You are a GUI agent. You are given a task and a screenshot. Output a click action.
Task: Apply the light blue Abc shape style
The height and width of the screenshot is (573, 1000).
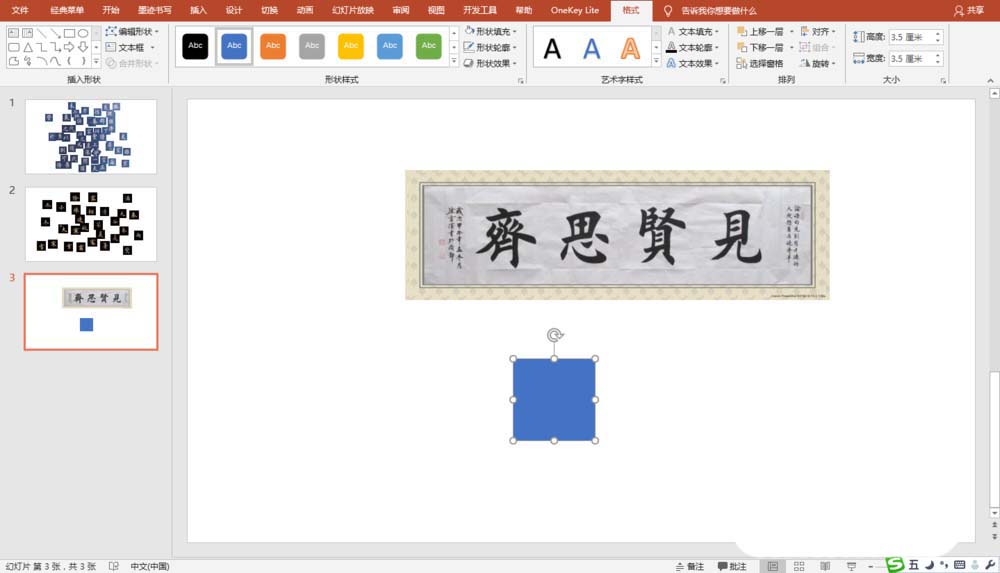[390, 46]
